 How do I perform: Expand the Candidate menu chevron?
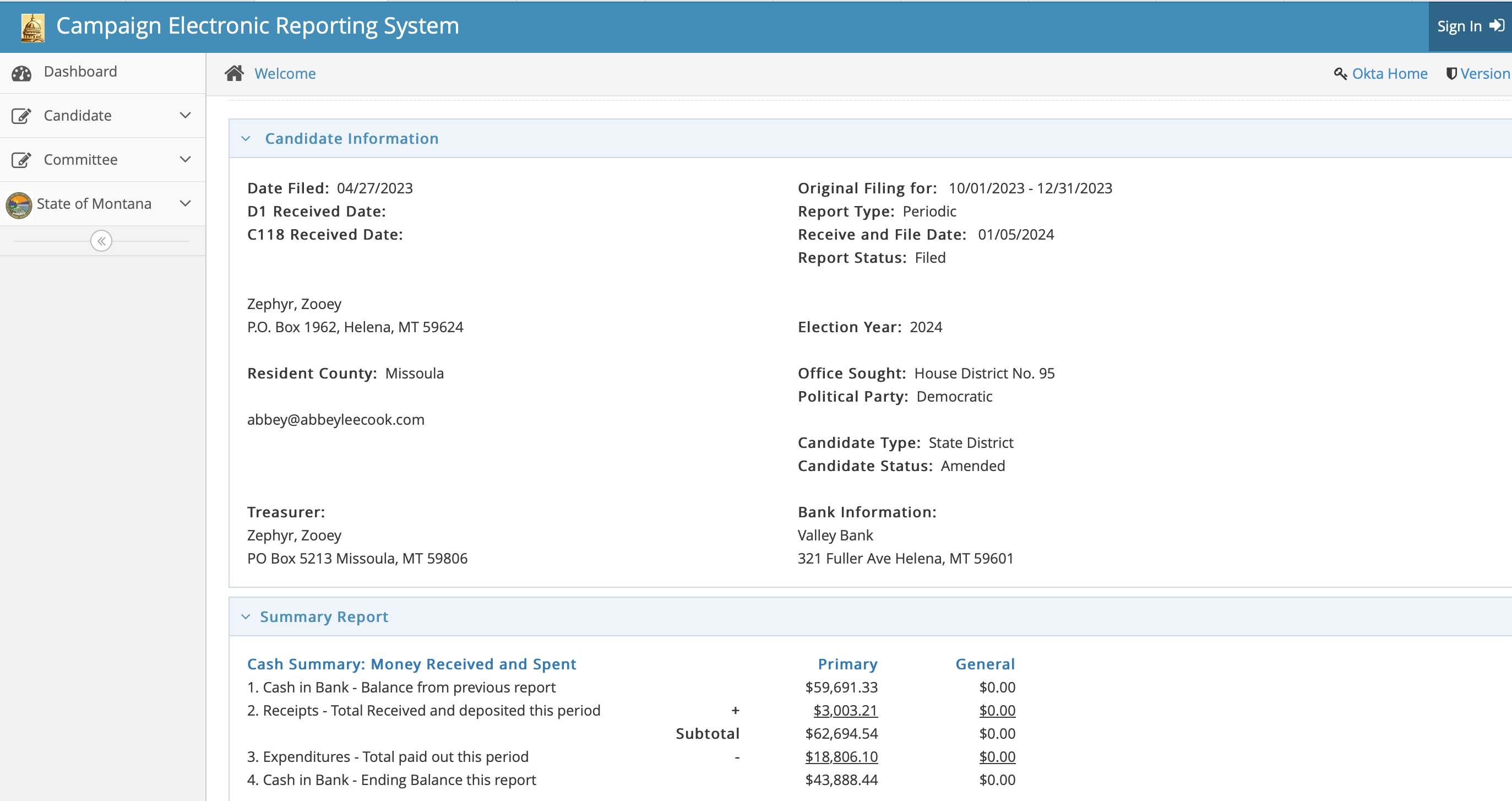click(x=186, y=116)
